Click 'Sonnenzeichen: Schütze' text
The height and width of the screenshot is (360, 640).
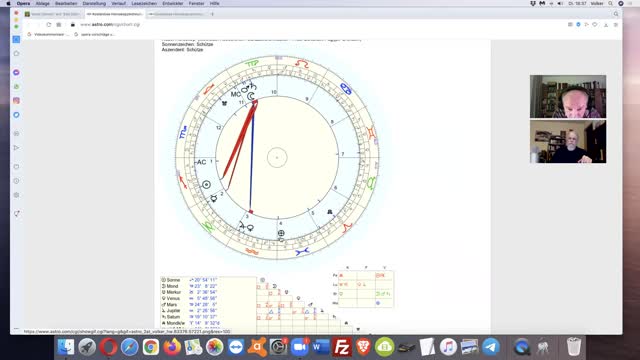point(187,44)
